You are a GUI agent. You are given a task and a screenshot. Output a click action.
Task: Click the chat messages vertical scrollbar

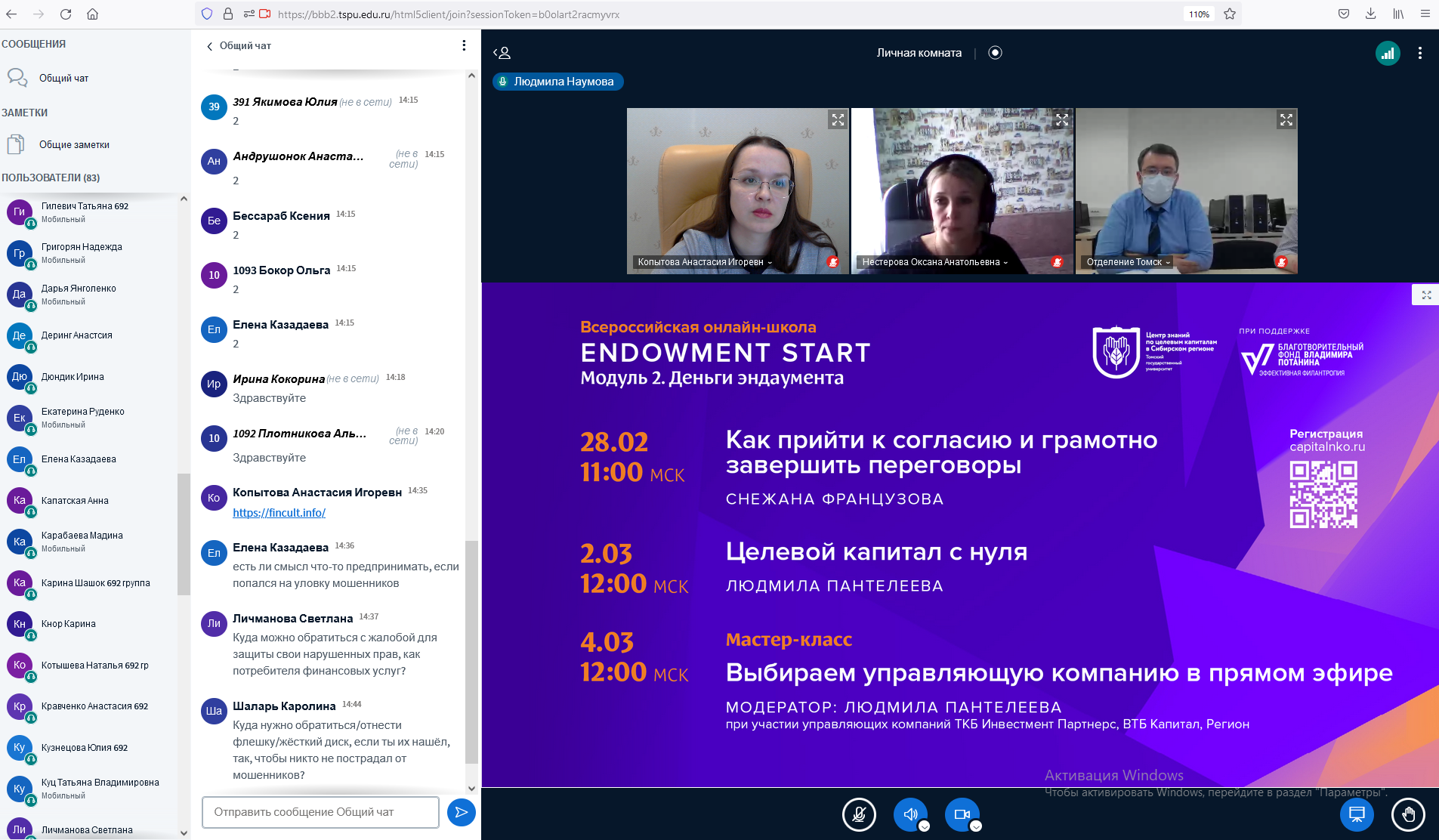471,650
